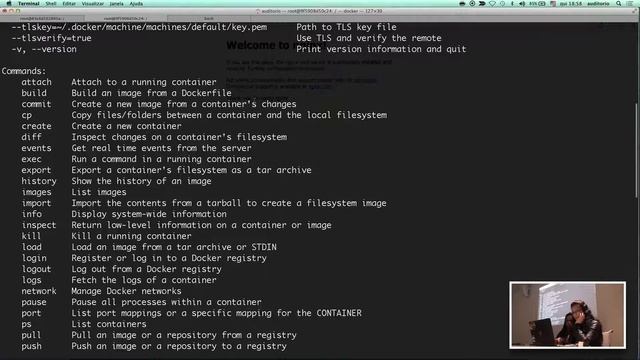Click the 'pause' command row
This screenshot has height=360, width=640.
pos(141,302)
